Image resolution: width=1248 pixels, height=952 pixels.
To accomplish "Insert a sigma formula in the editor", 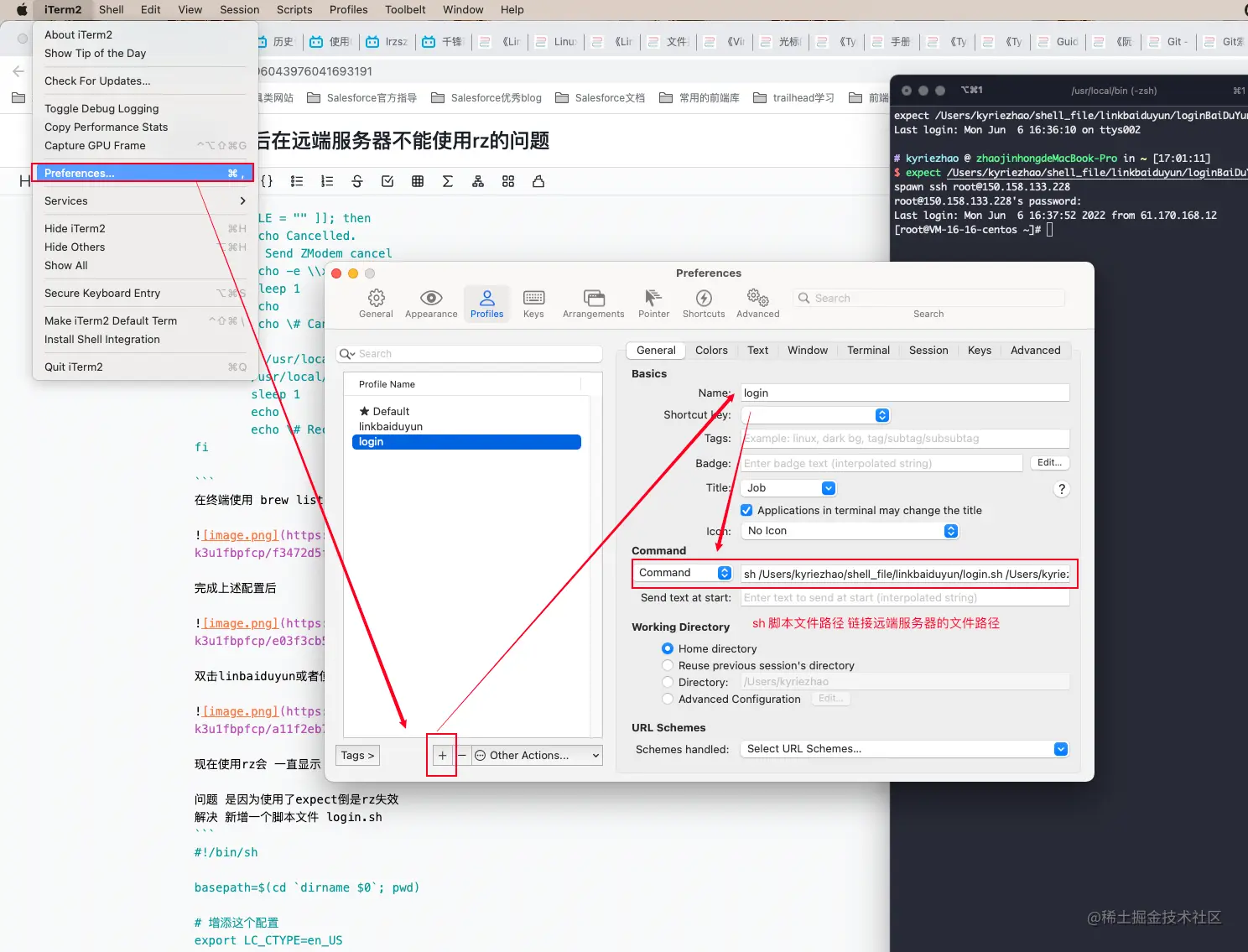I will coord(448,181).
